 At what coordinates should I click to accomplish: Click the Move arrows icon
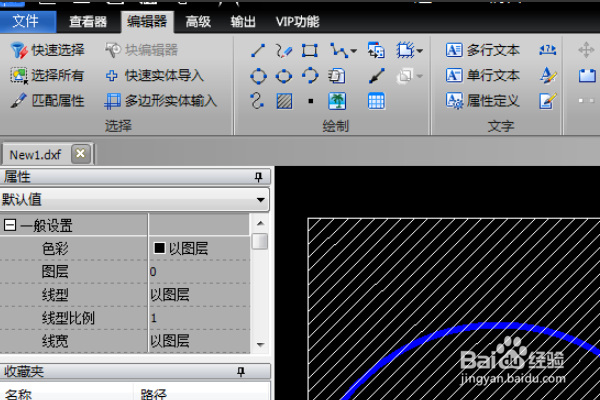pyautogui.click(x=586, y=50)
